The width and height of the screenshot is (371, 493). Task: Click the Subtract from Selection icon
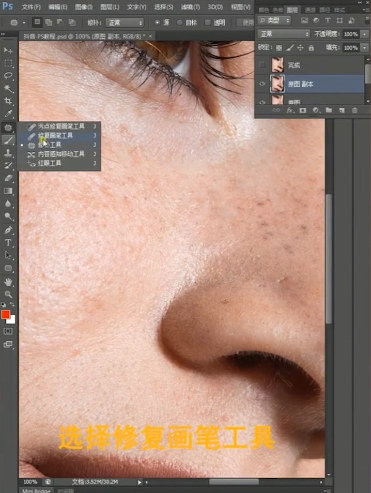pos(60,22)
